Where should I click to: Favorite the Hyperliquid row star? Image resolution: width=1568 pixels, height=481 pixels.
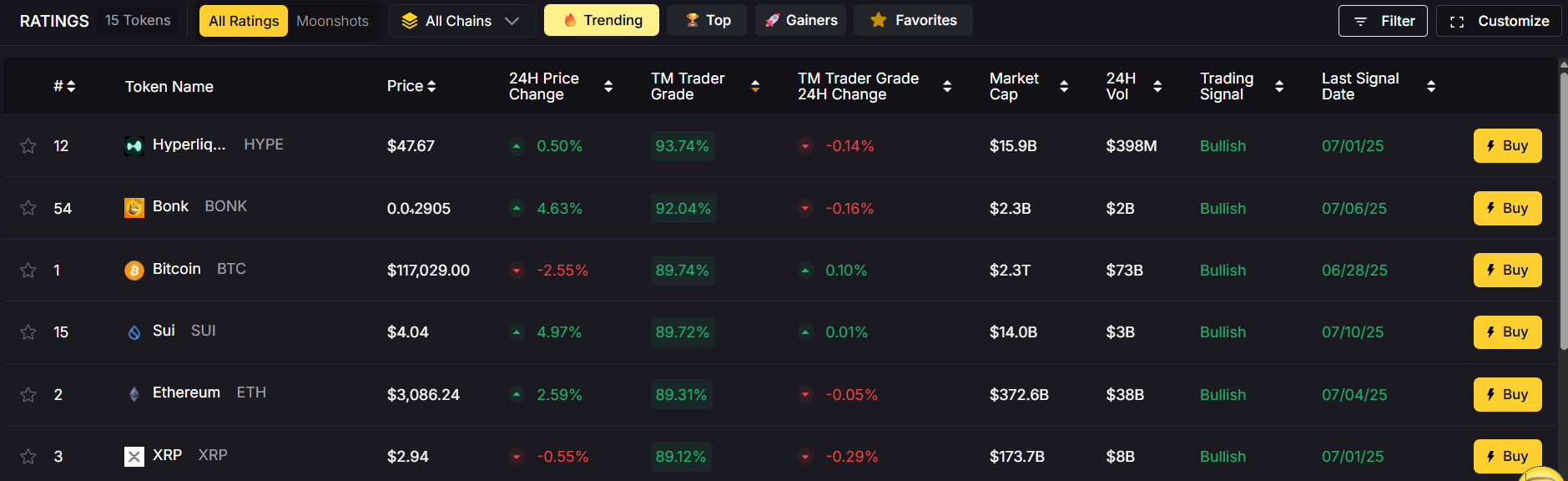click(28, 146)
